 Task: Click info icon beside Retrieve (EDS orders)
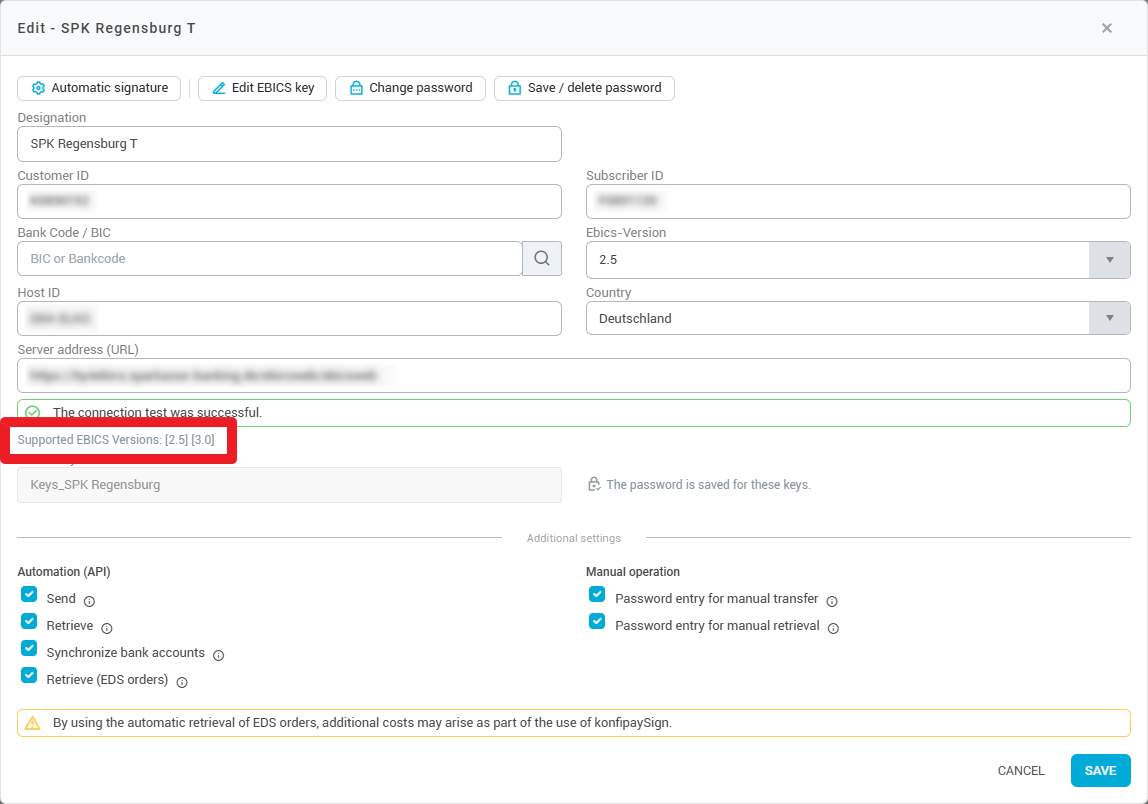182,682
